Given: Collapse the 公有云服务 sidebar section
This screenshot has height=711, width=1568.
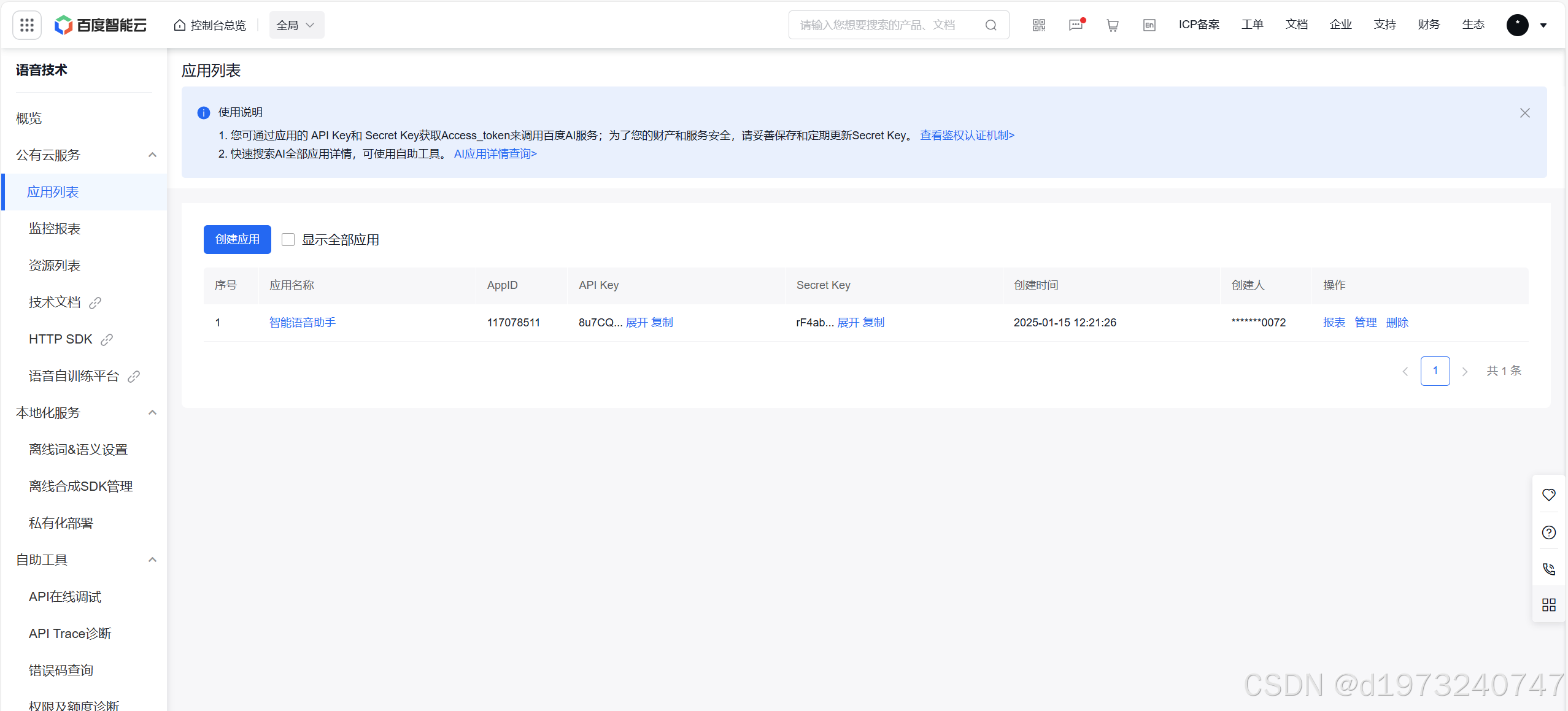Looking at the screenshot, I should [x=152, y=155].
